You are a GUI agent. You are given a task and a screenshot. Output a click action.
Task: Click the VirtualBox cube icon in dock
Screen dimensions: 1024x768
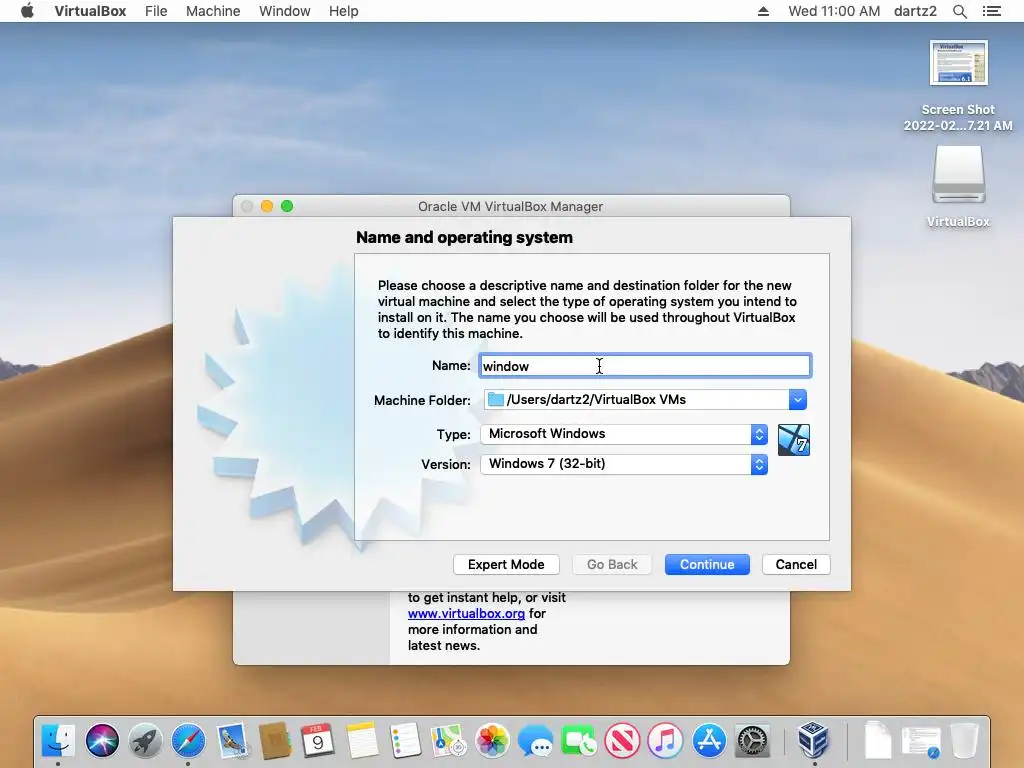point(814,739)
